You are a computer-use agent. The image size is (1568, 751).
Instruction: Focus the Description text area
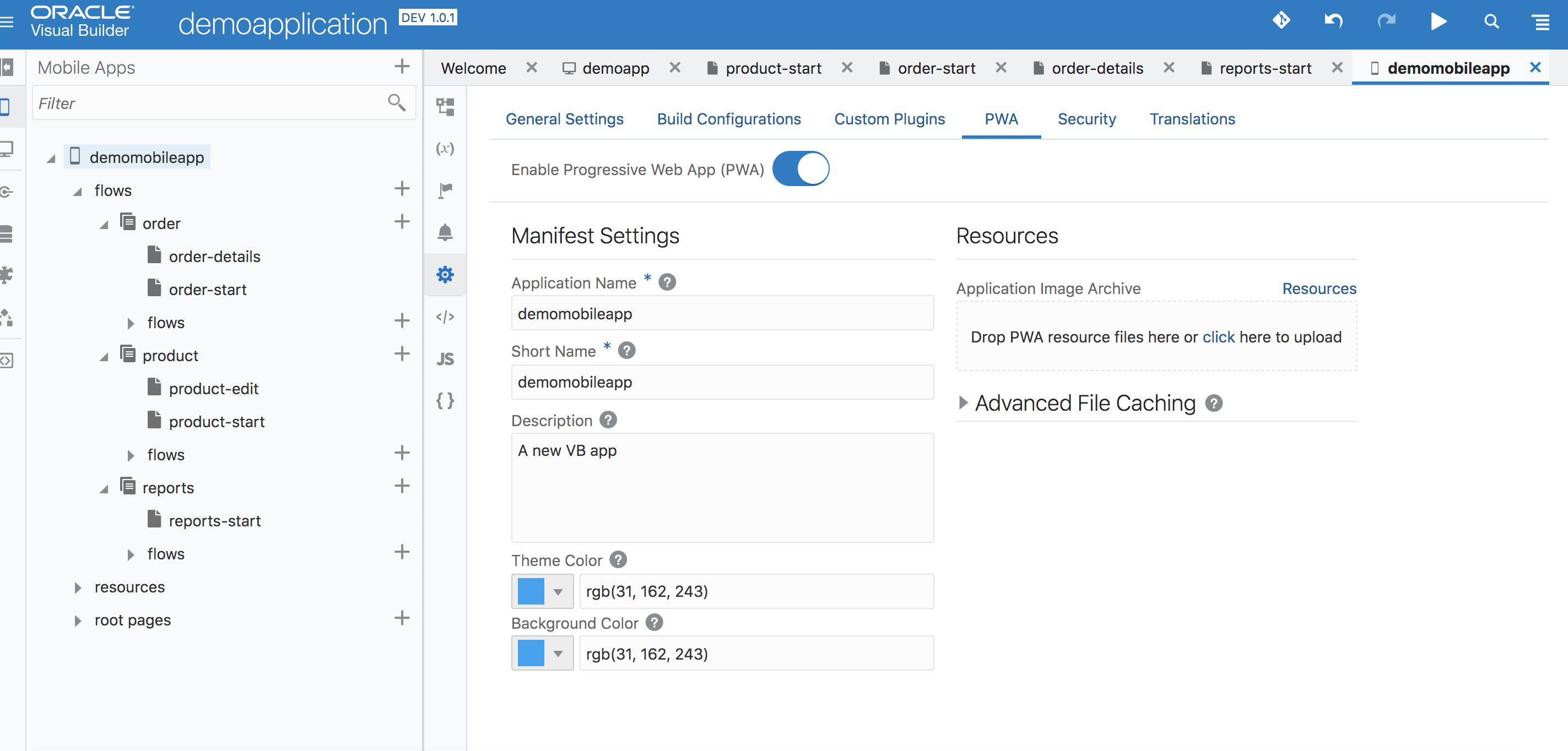[x=722, y=488]
